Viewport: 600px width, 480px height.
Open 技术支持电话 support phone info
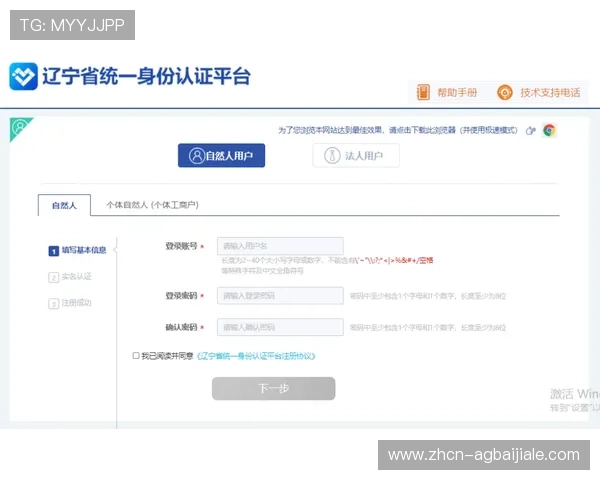[x=550, y=93]
